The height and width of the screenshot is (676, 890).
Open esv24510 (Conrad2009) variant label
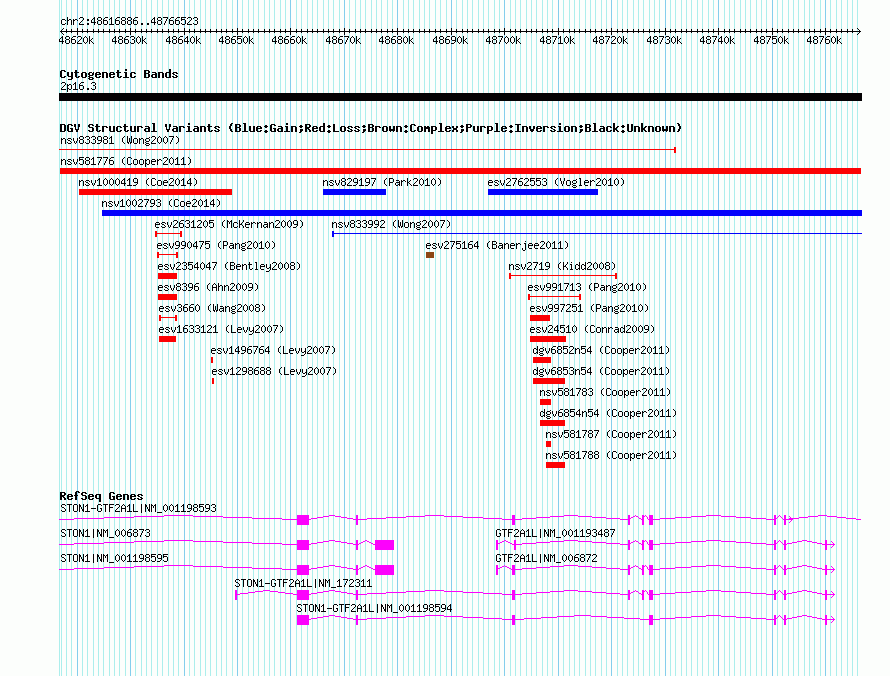tap(592, 329)
